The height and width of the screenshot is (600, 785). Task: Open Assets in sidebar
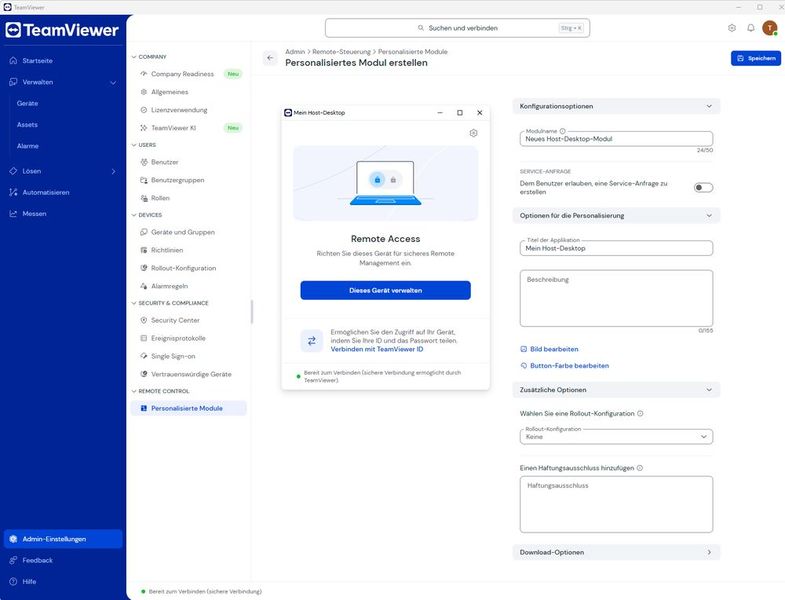click(27, 125)
